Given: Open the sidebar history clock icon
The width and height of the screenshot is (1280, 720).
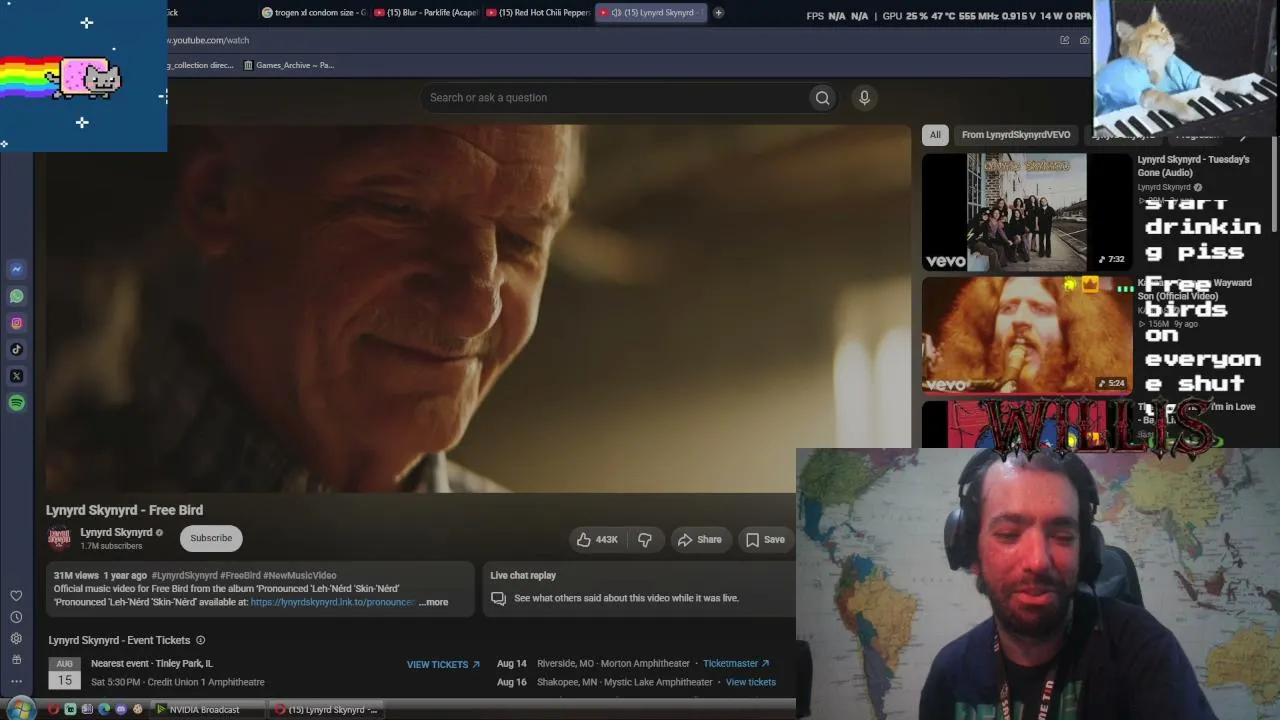Looking at the screenshot, I should click(x=16, y=617).
